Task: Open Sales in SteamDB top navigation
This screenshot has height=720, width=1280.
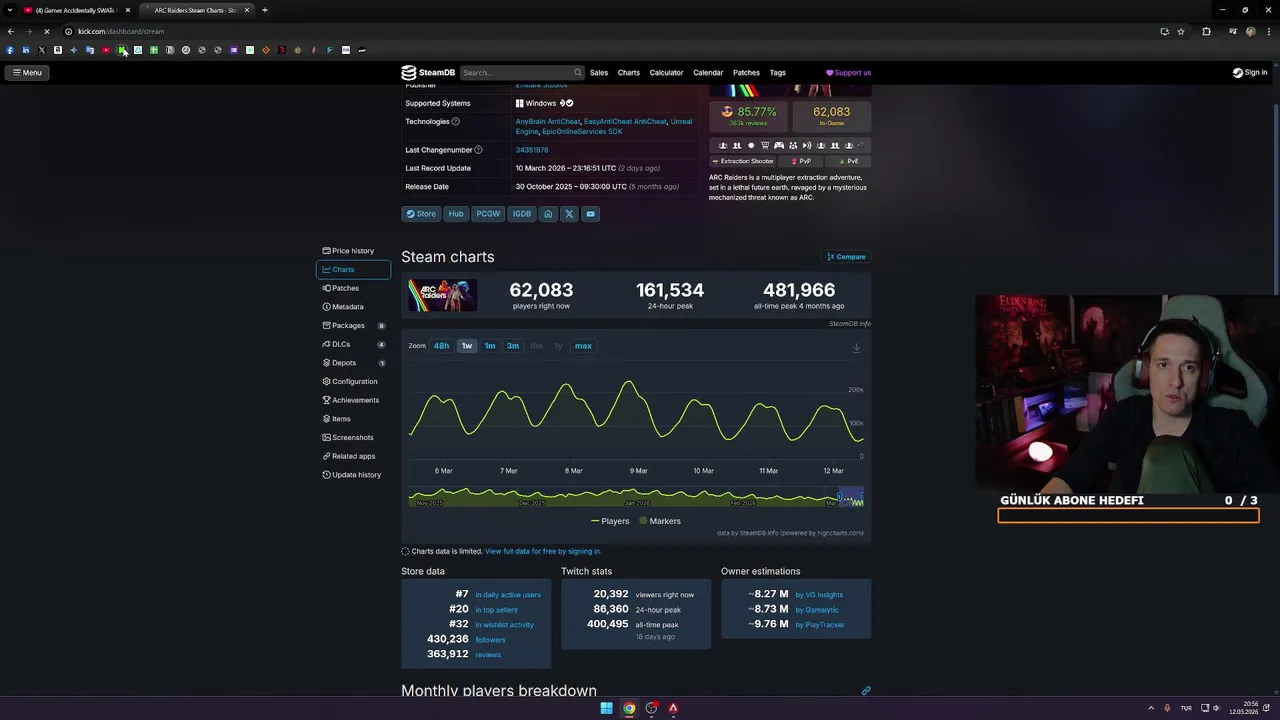Action: [x=599, y=73]
